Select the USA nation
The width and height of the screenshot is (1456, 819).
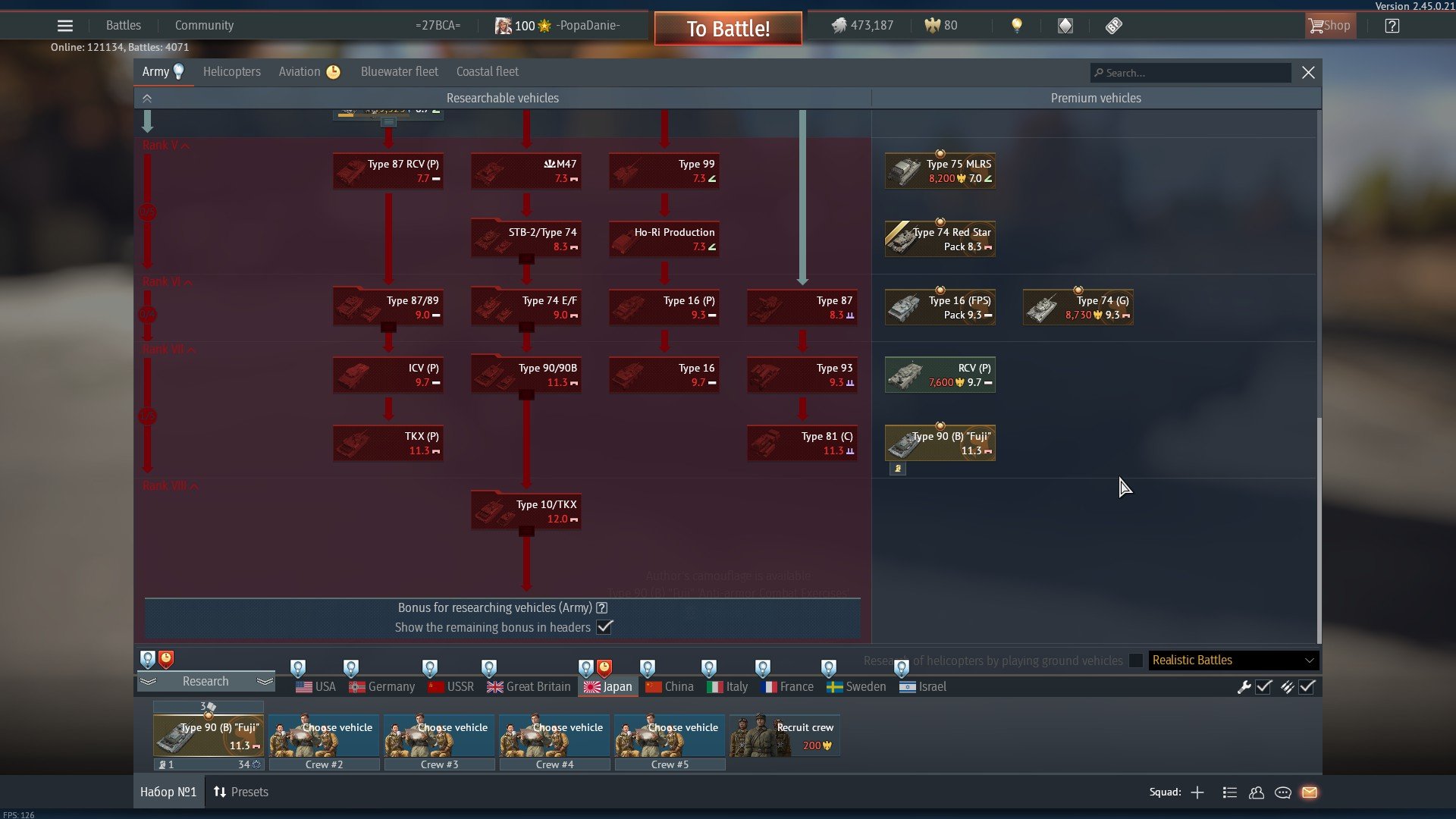pos(315,686)
